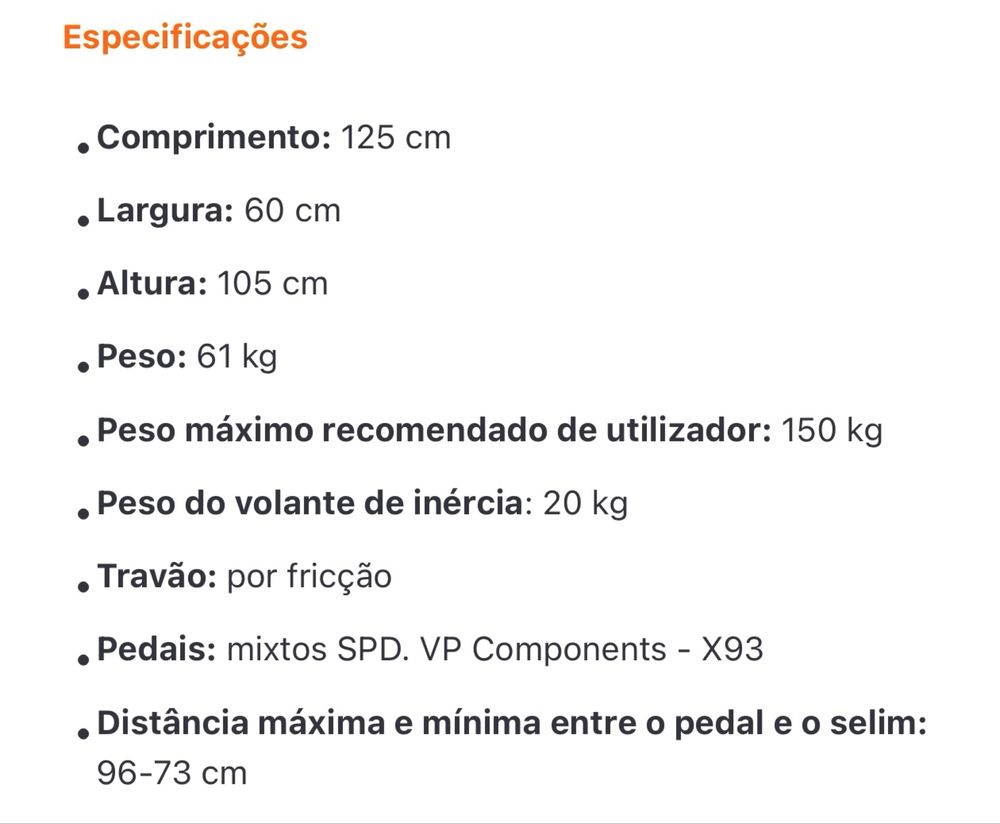Click the 125 cm length value
This screenshot has width=1000, height=824.
(396, 138)
